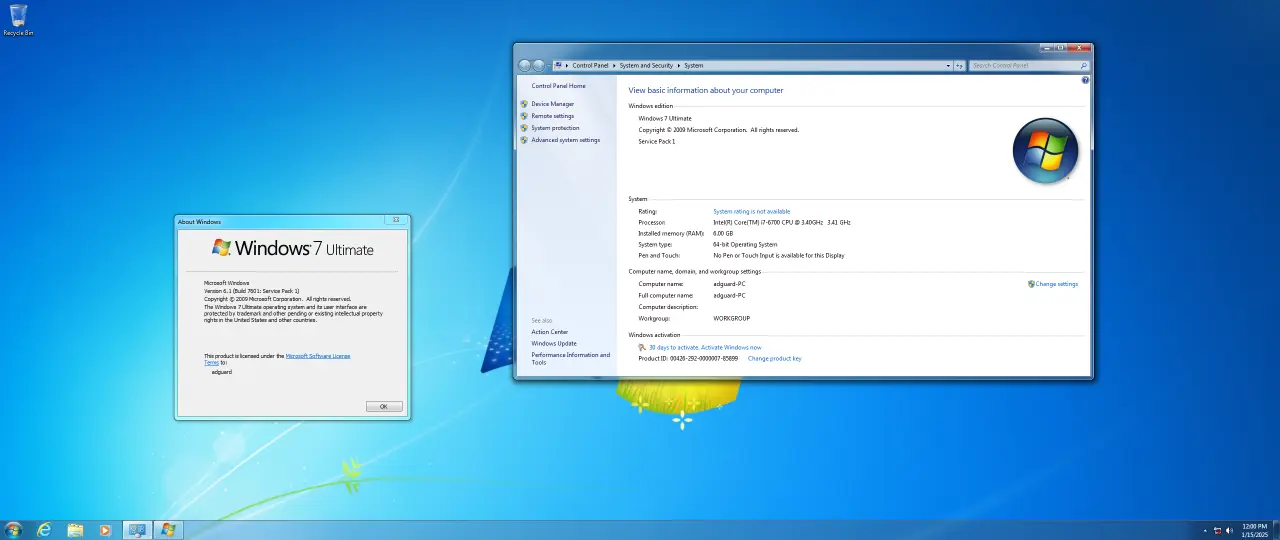This screenshot has height=540, width=1280.
Task: Switch to System control panel taskbar button
Action: (137, 530)
